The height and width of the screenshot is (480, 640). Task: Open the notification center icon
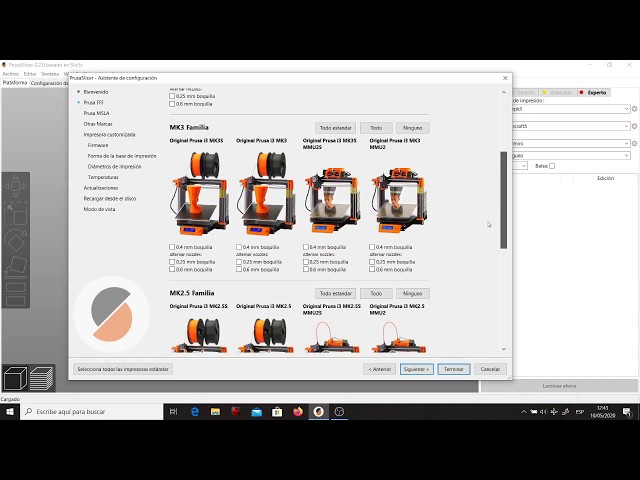pos(627,412)
